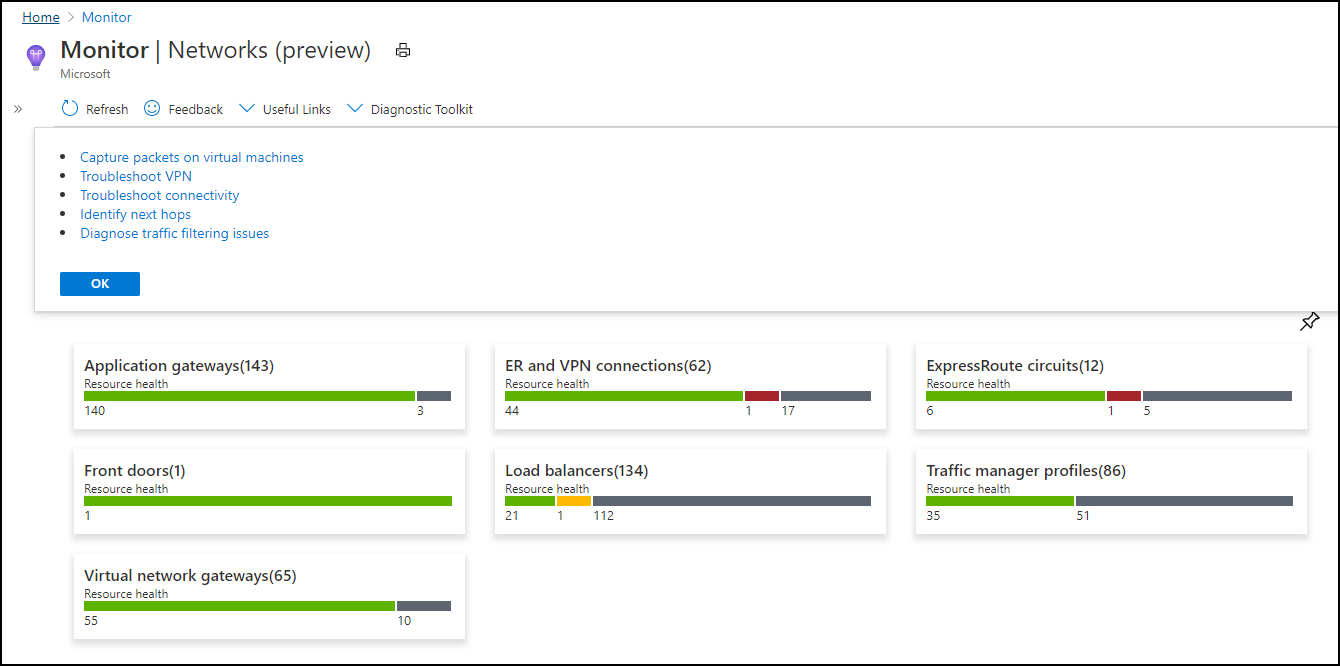The width and height of the screenshot is (1340, 666).
Task: Expand the left sidebar with double chevron
Action: (18, 109)
